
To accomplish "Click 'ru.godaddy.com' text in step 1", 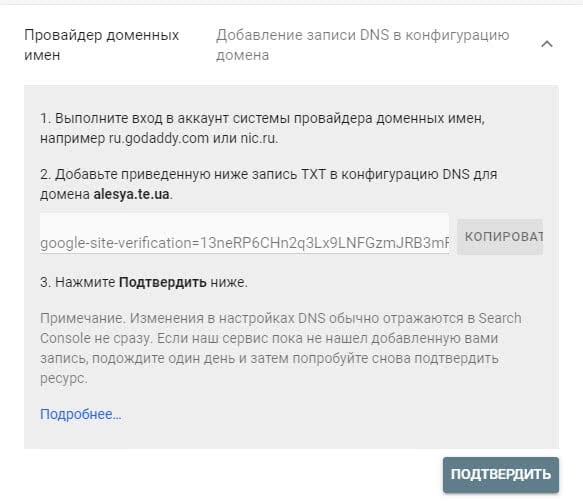I will pos(159,138).
